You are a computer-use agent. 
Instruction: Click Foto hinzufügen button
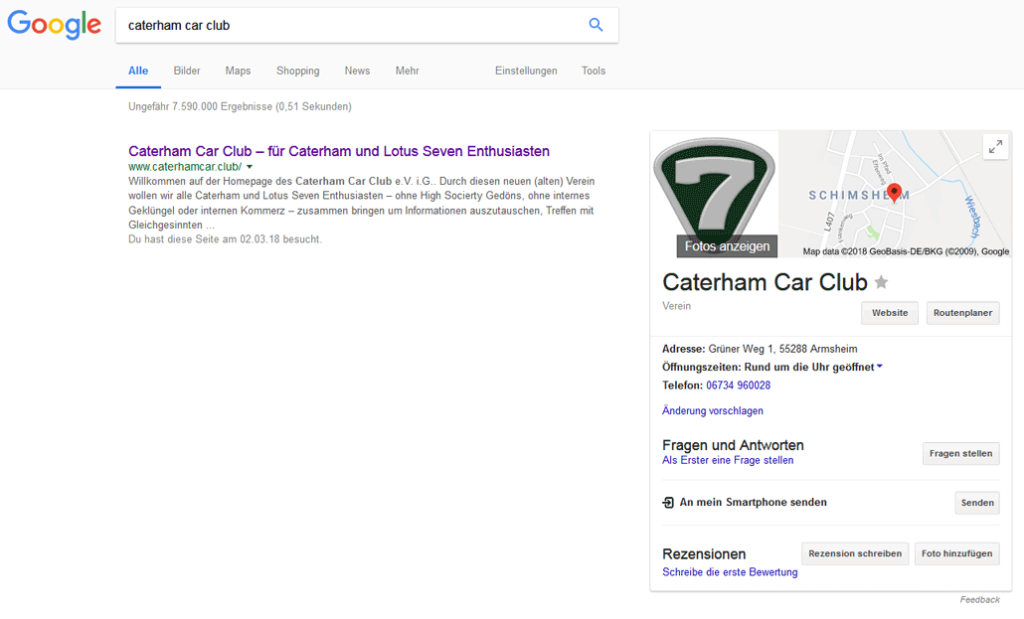[957, 554]
